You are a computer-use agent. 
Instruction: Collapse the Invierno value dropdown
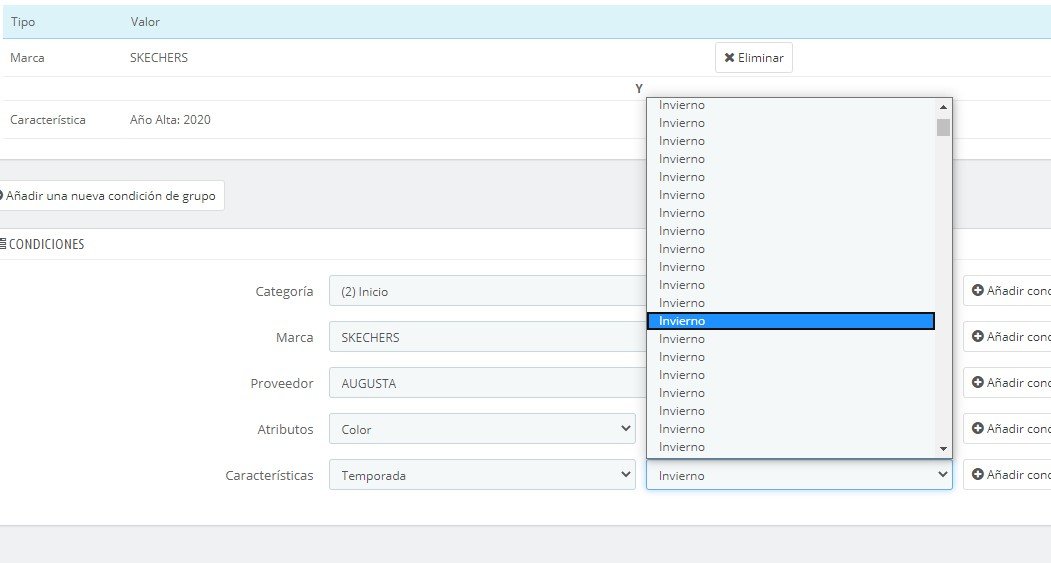[798, 475]
